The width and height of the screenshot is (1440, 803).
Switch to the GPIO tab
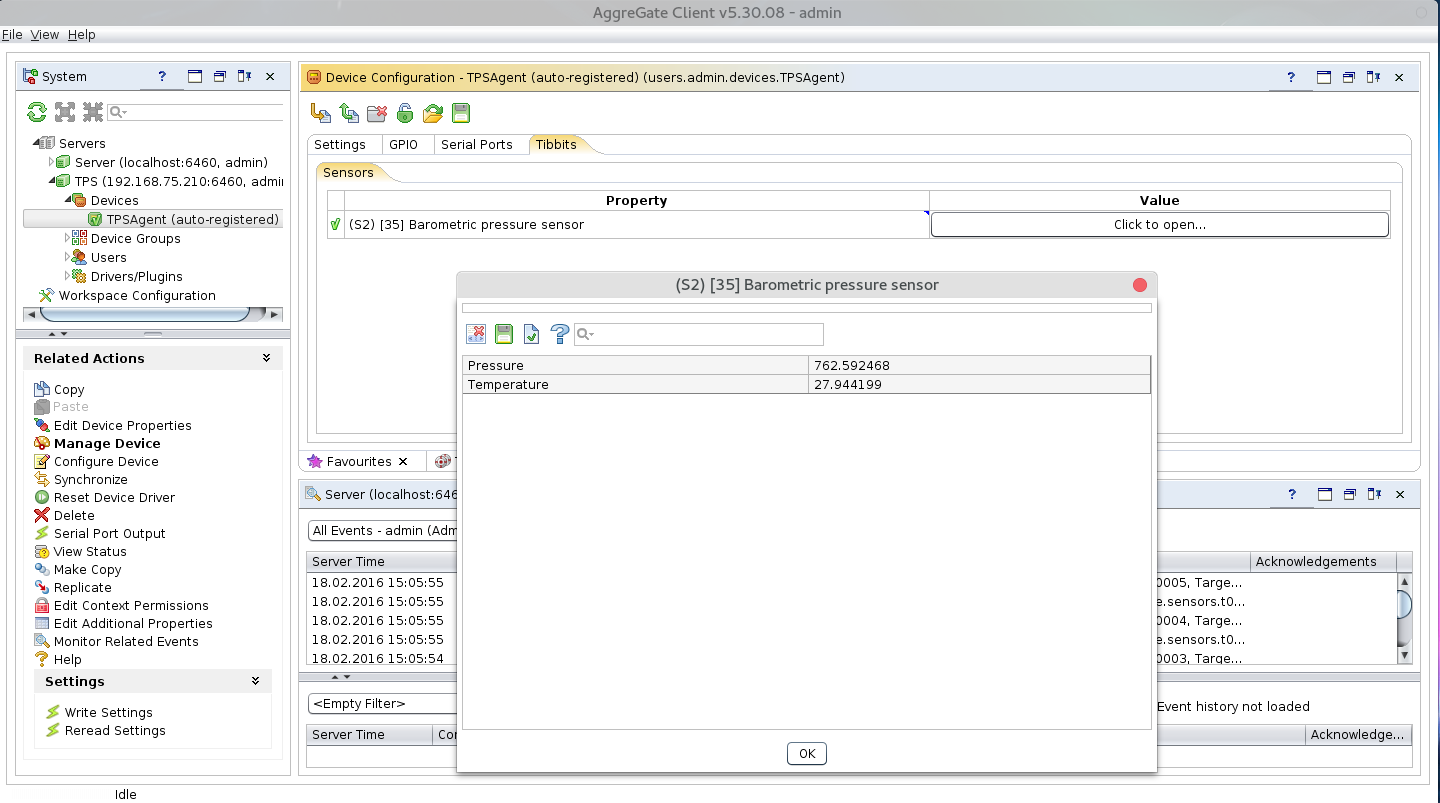[404, 144]
